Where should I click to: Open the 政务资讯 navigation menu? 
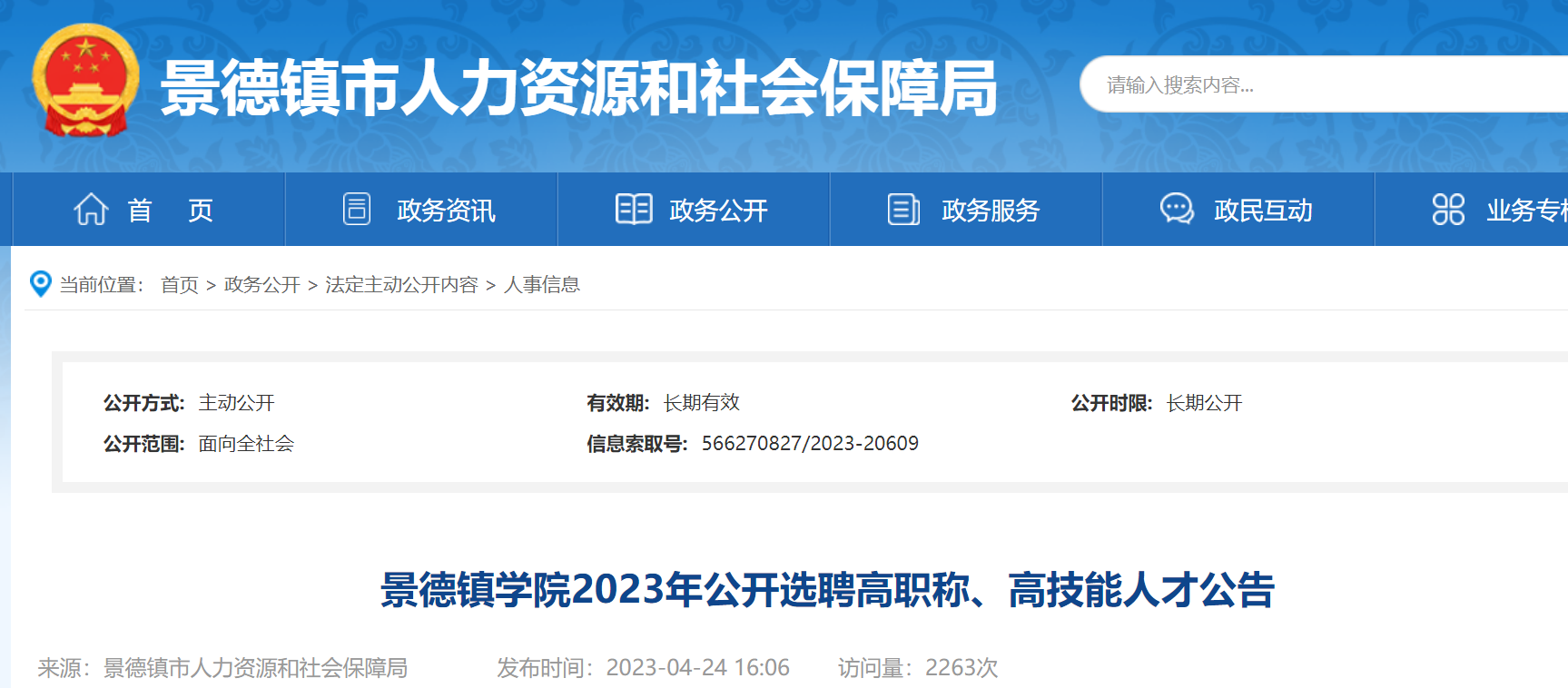421,210
